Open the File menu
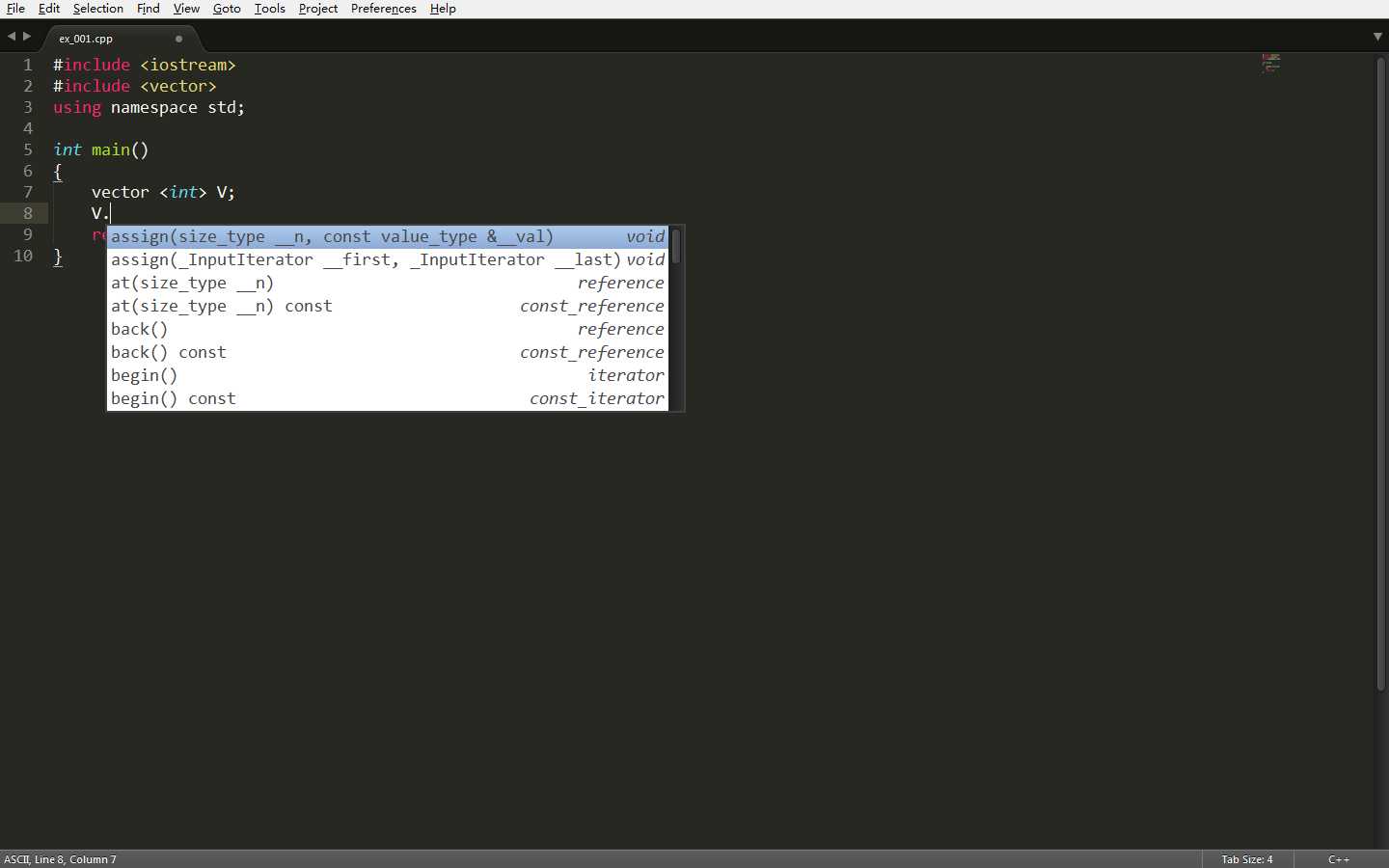 tap(15, 9)
